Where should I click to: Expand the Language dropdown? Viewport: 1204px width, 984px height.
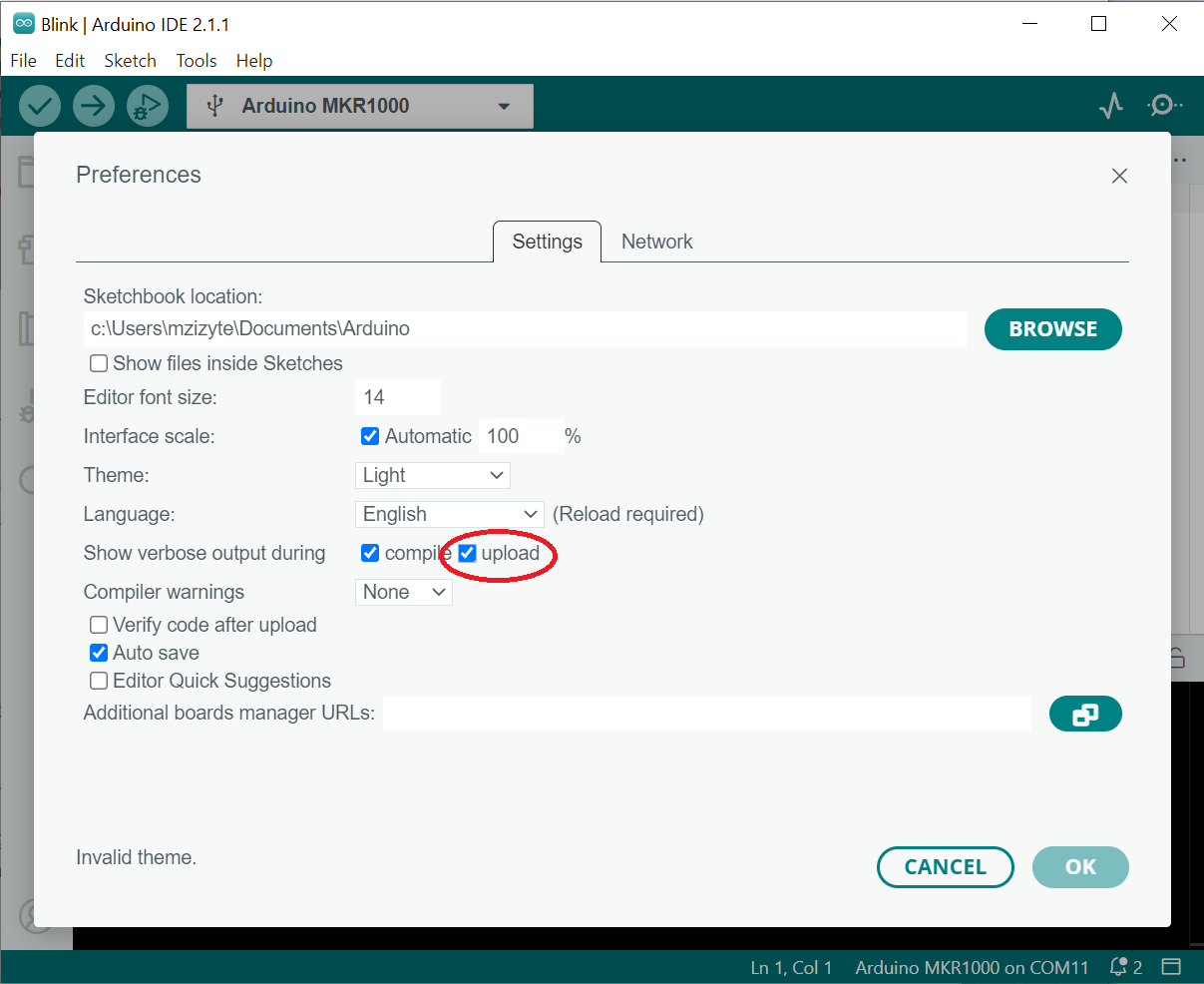tap(449, 514)
